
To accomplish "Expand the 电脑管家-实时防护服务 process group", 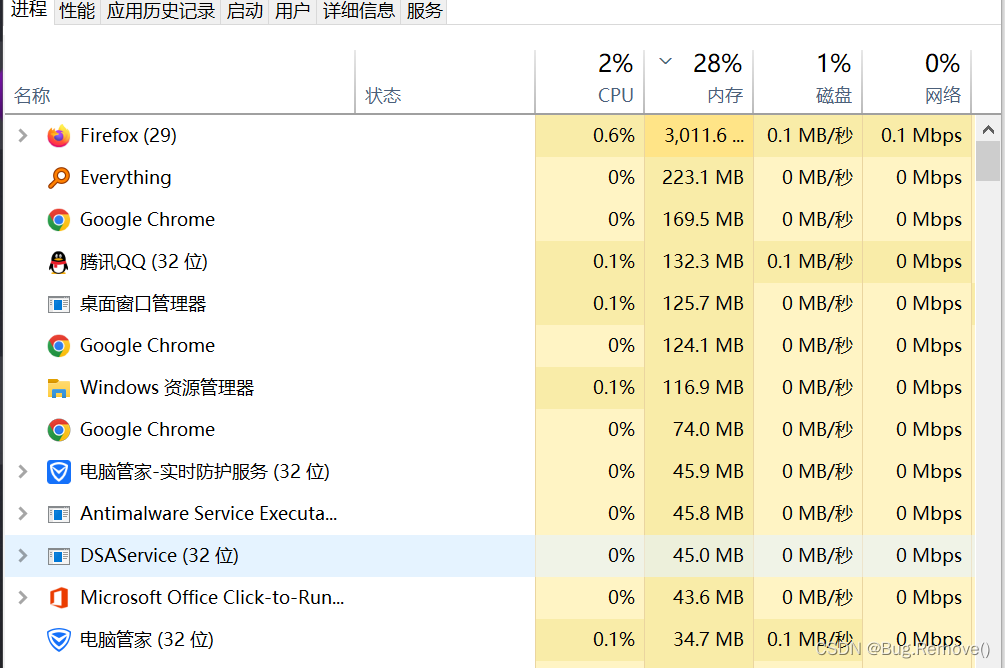I will click(22, 472).
